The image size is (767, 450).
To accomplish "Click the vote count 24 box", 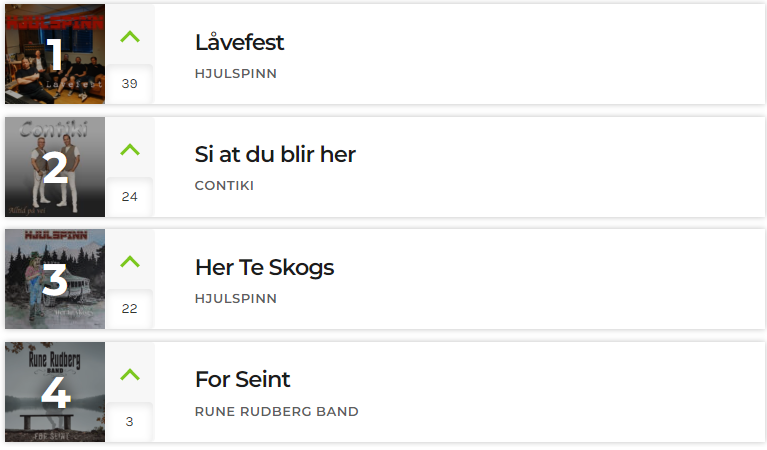I will pos(130,197).
